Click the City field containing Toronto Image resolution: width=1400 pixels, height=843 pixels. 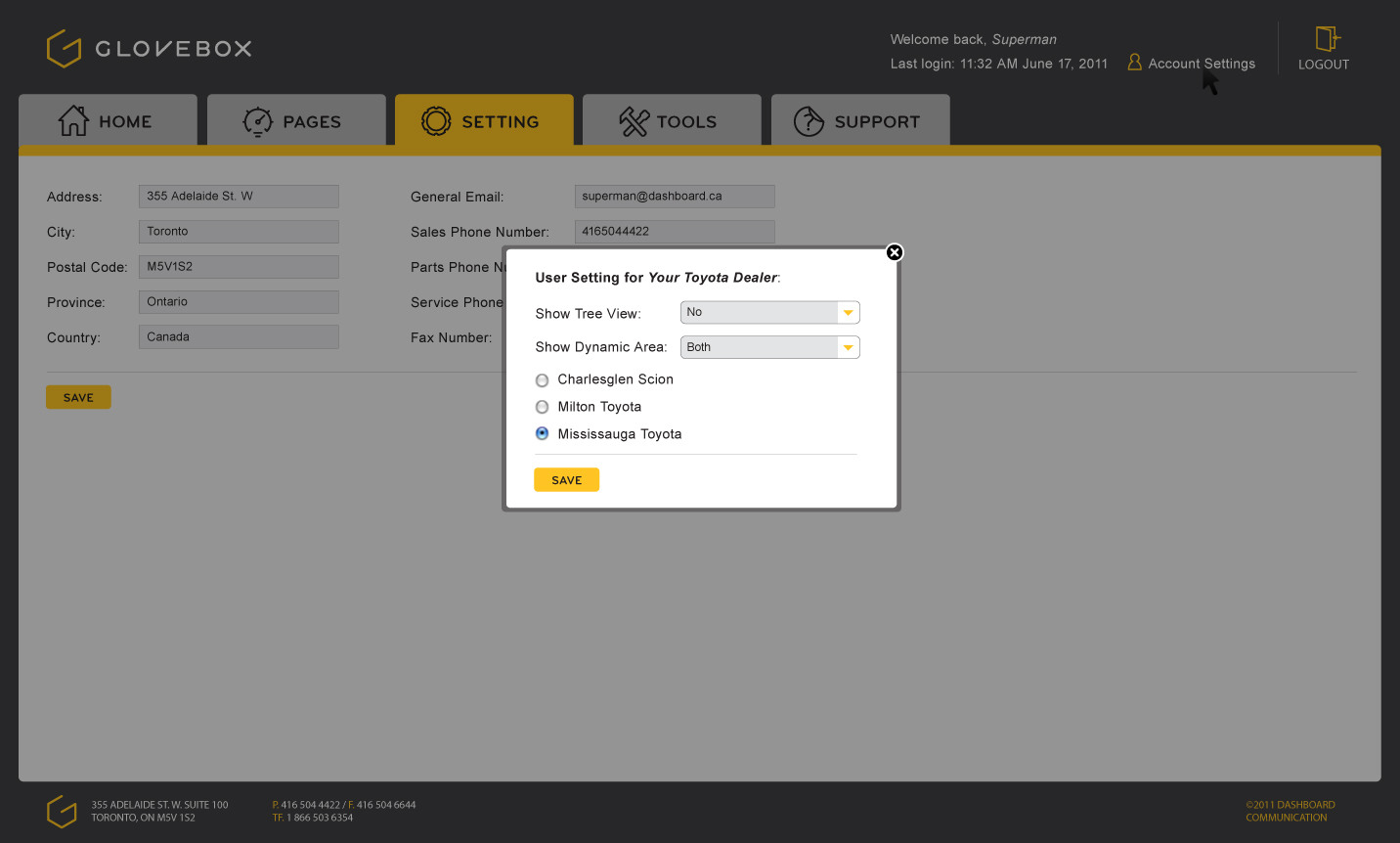click(239, 232)
